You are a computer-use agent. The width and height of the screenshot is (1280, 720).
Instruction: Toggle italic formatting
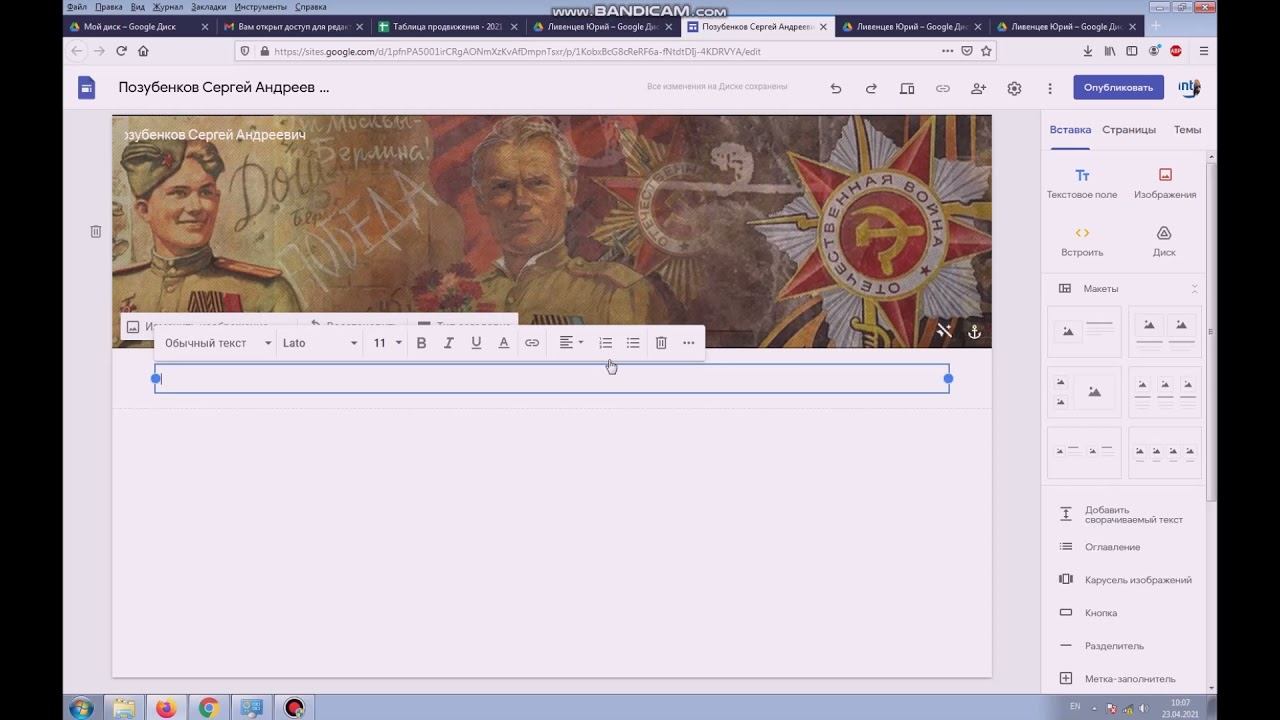pyautogui.click(x=449, y=343)
